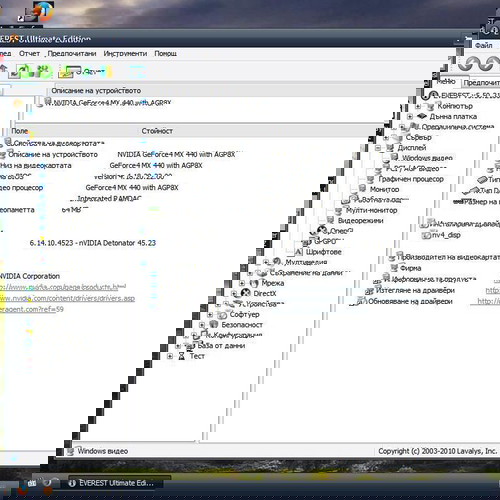The width and height of the screenshot is (500, 500).
Task: Select the Графичен процесор icon
Action: click(370, 179)
